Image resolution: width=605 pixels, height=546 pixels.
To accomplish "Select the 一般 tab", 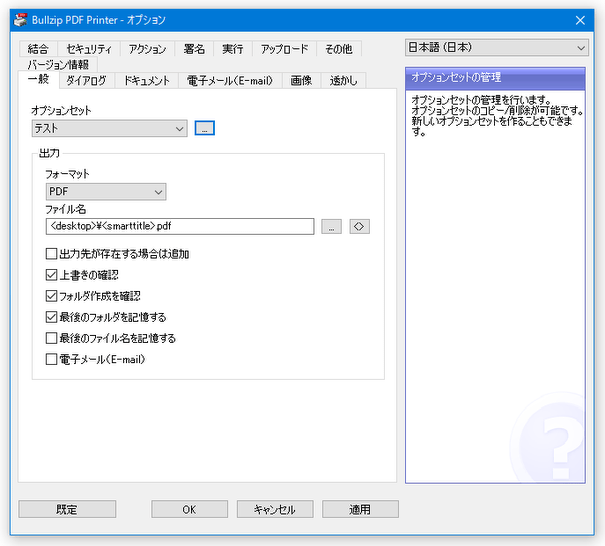I will tap(38, 79).
